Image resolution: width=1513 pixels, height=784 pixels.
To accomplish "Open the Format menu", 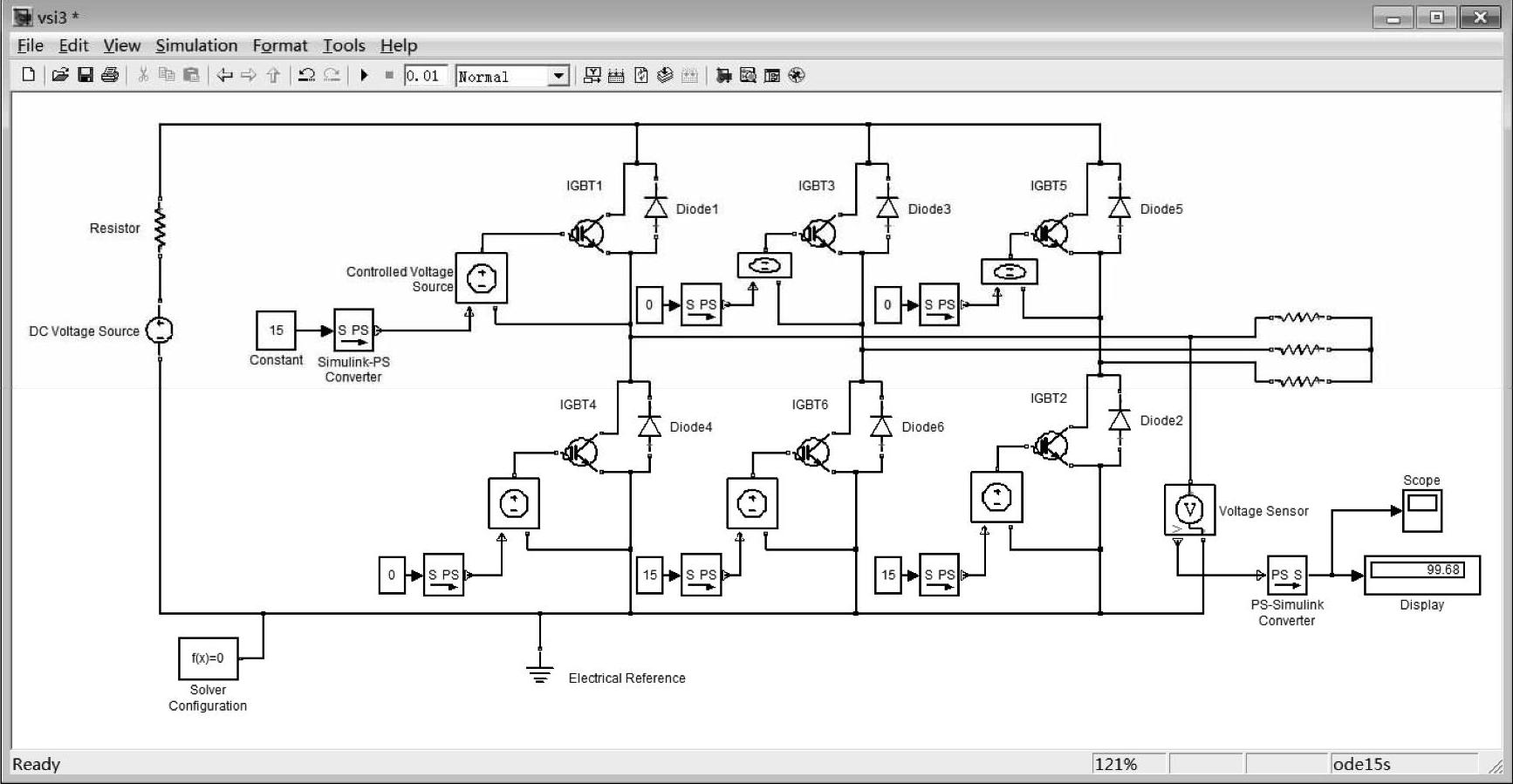I will [280, 45].
